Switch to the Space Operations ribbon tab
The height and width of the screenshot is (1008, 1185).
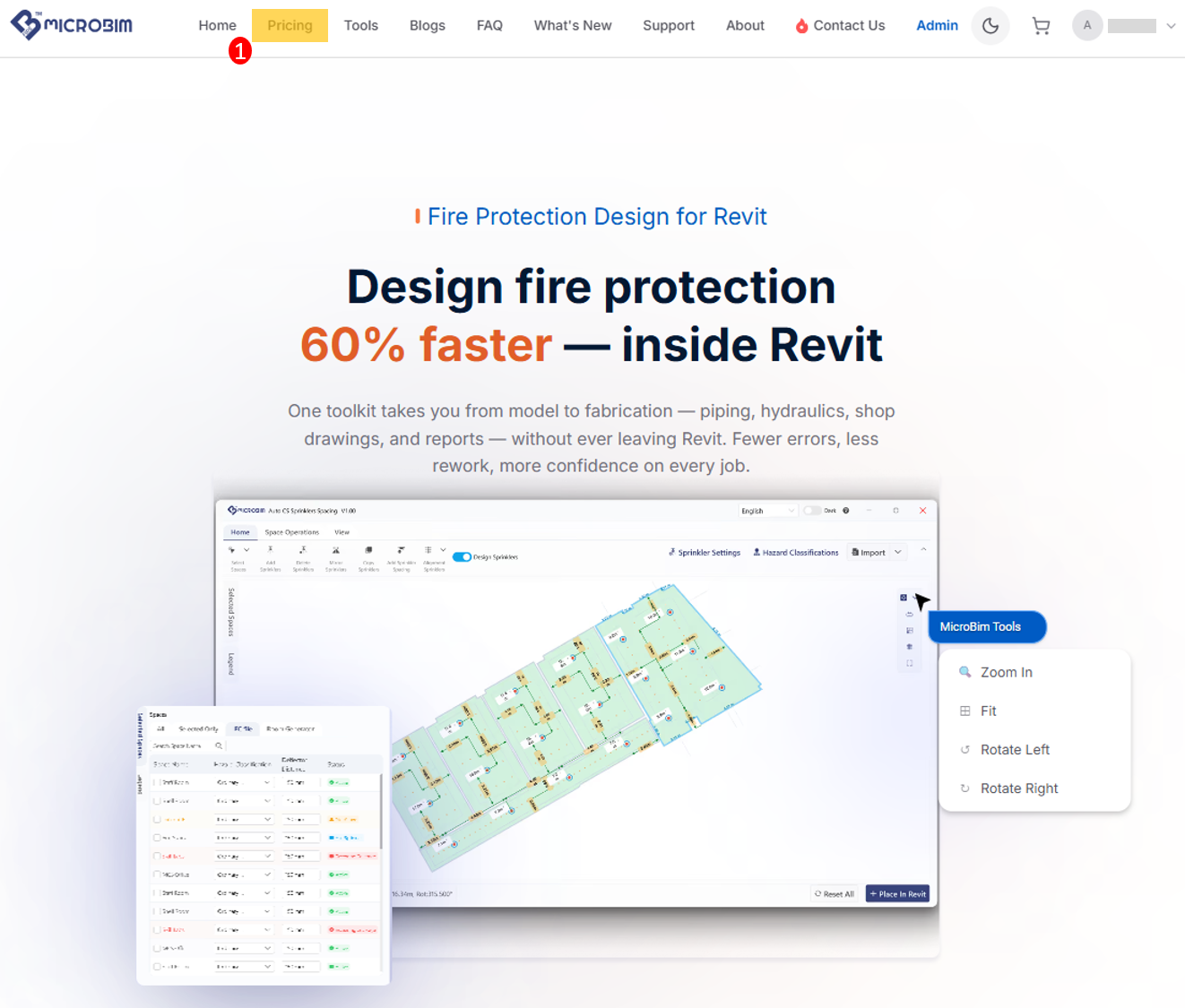291,532
